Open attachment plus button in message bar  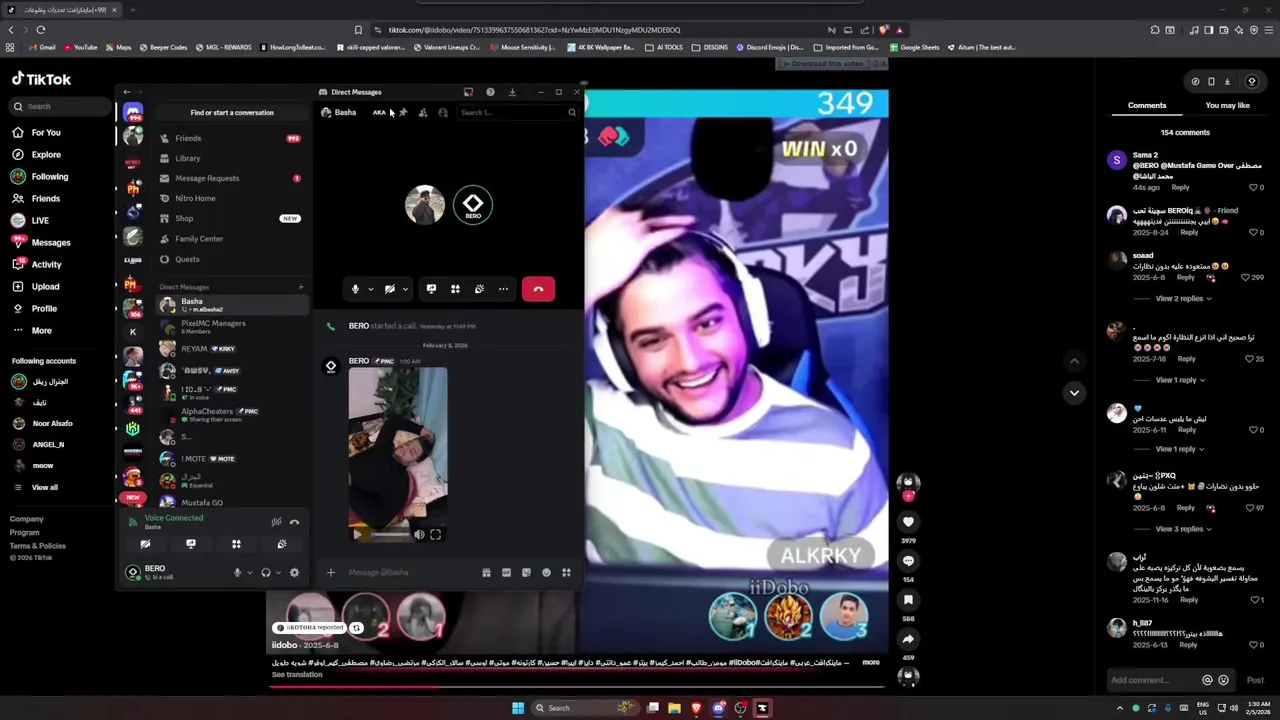point(331,572)
